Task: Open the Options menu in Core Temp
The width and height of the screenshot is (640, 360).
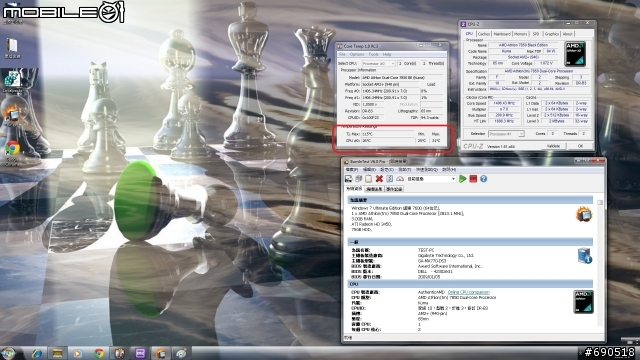Action: pos(357,54)
